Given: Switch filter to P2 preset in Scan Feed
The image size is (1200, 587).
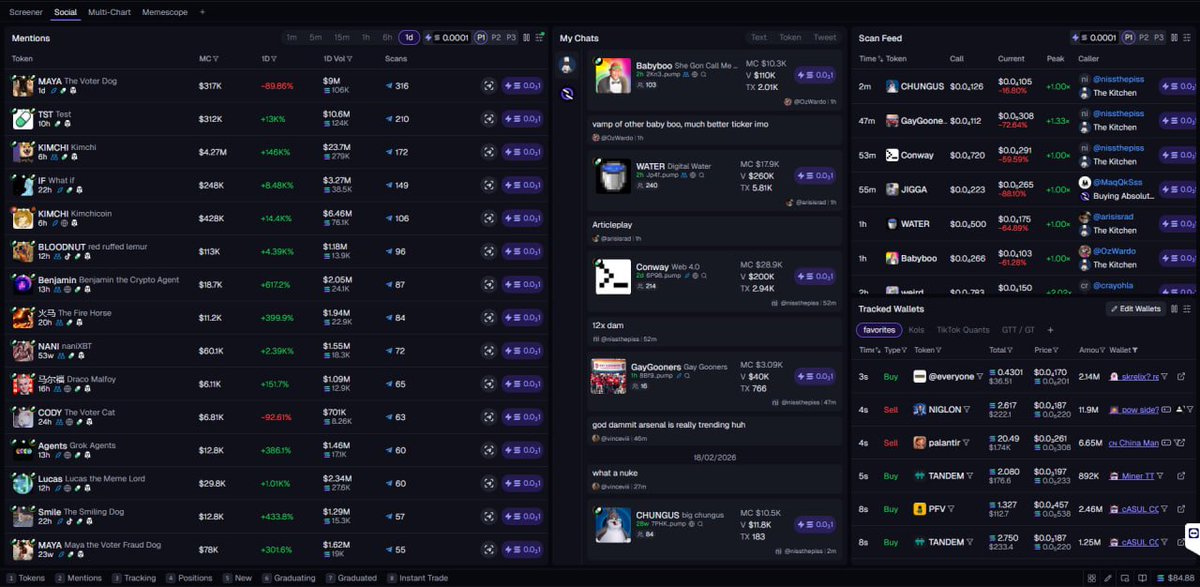Looking at the screenshot, I should coord(1146,37).
